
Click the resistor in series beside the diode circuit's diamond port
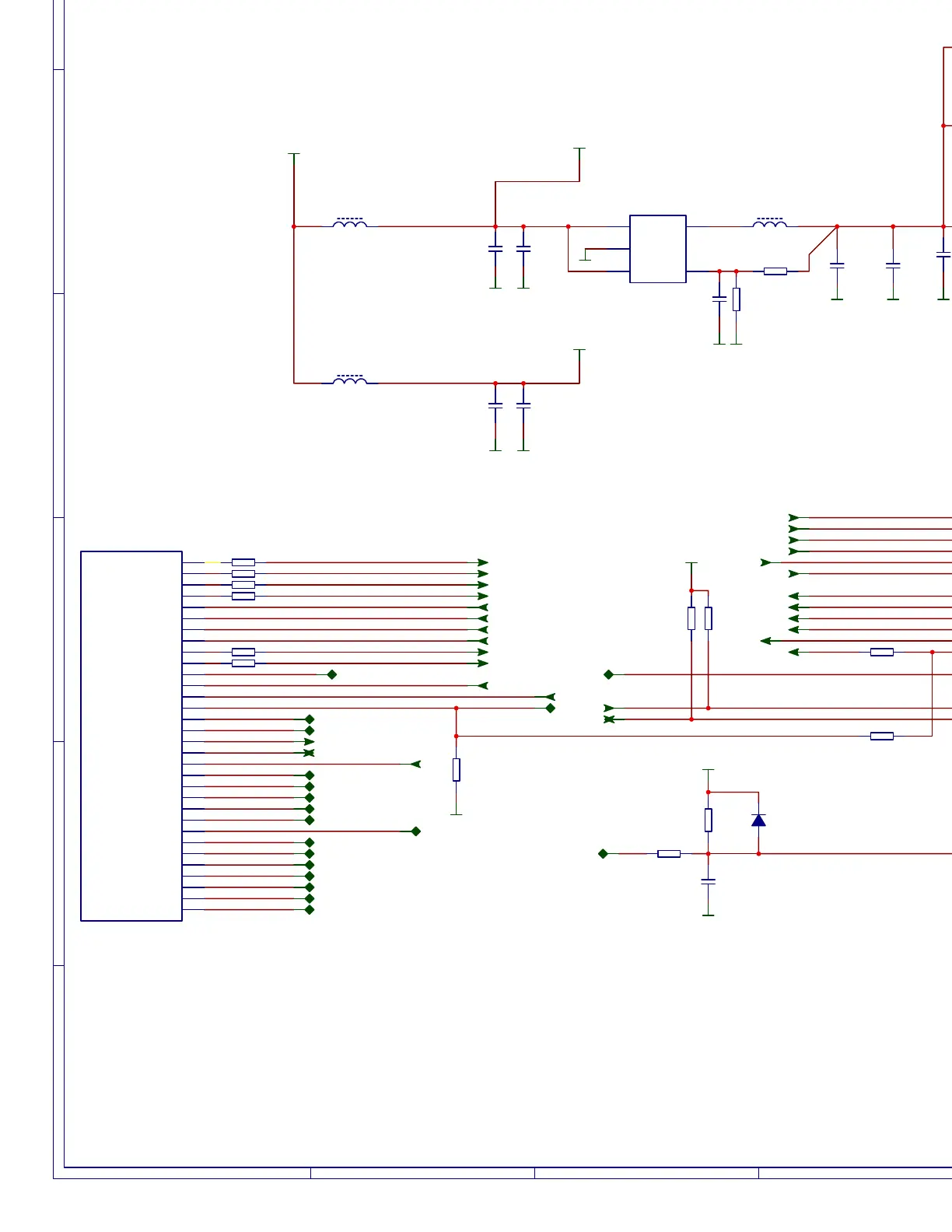669,854
